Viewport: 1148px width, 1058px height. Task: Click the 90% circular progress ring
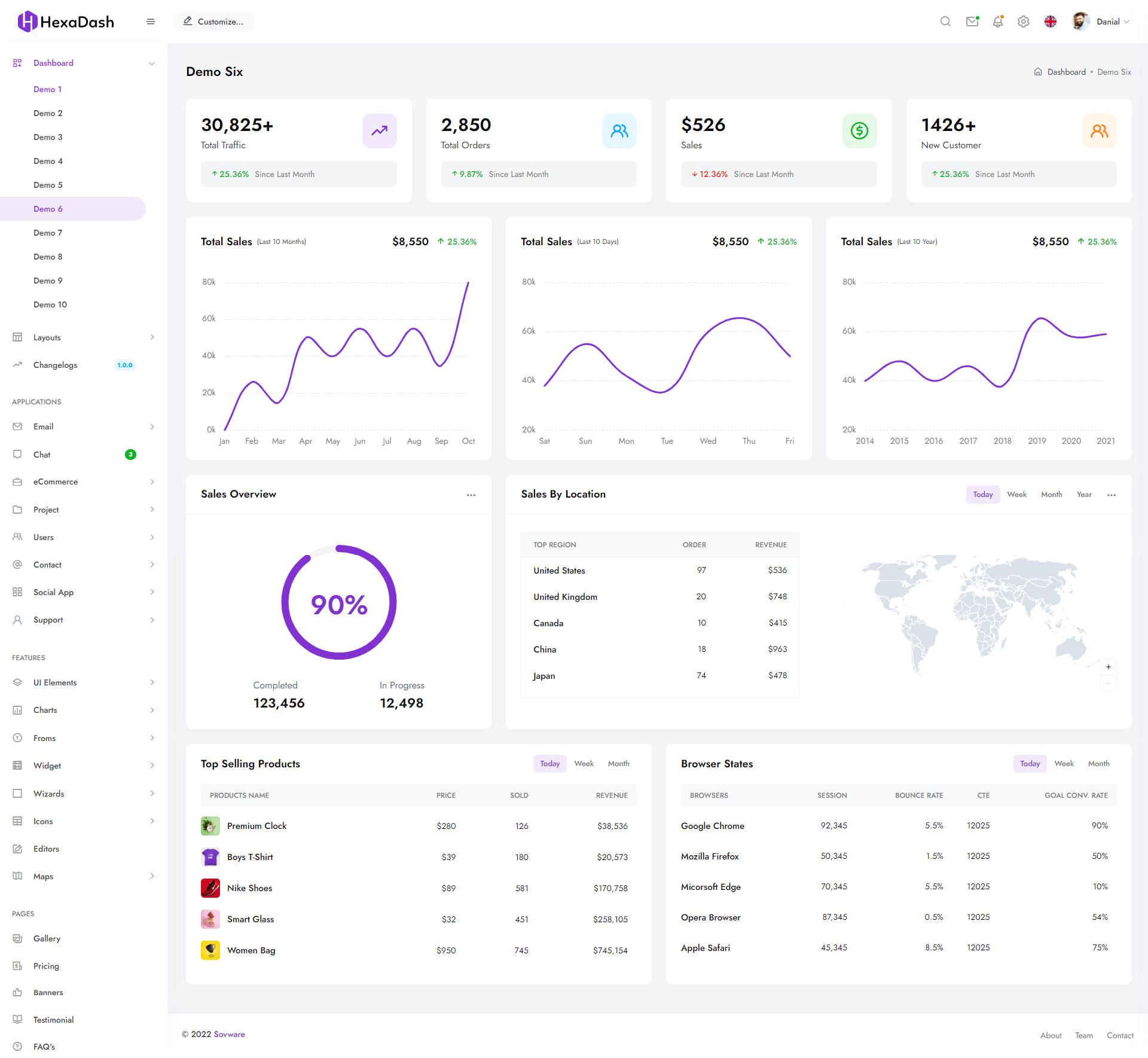coord(339,603)
